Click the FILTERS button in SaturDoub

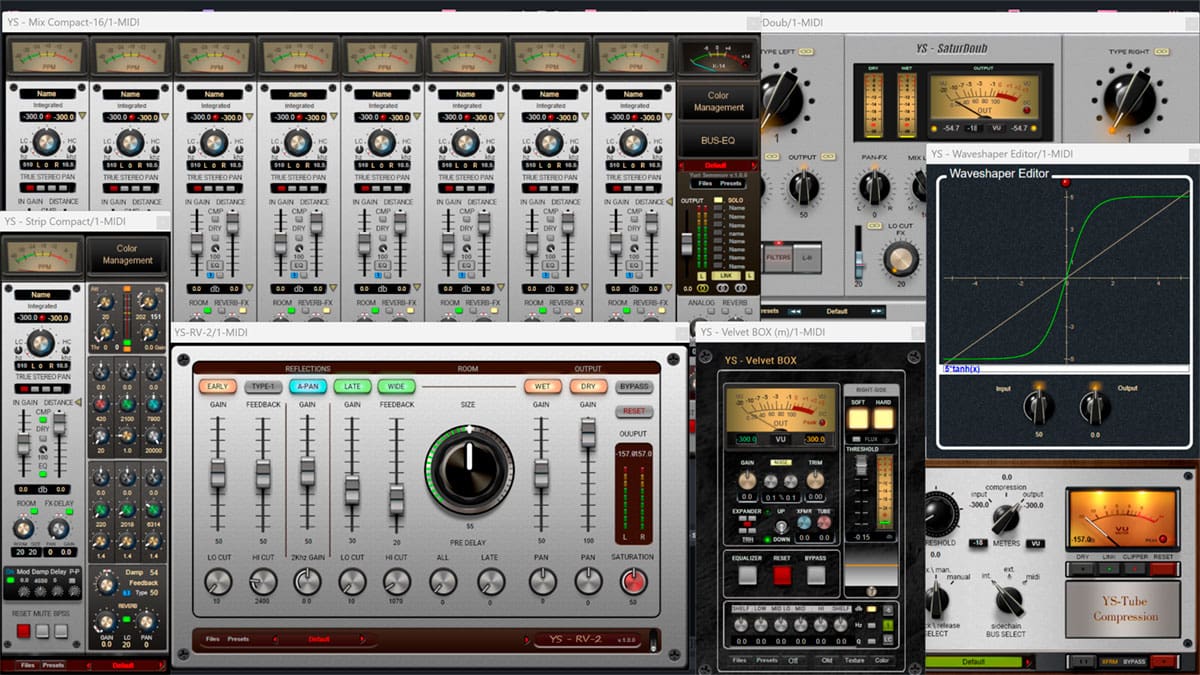[778, 257]
